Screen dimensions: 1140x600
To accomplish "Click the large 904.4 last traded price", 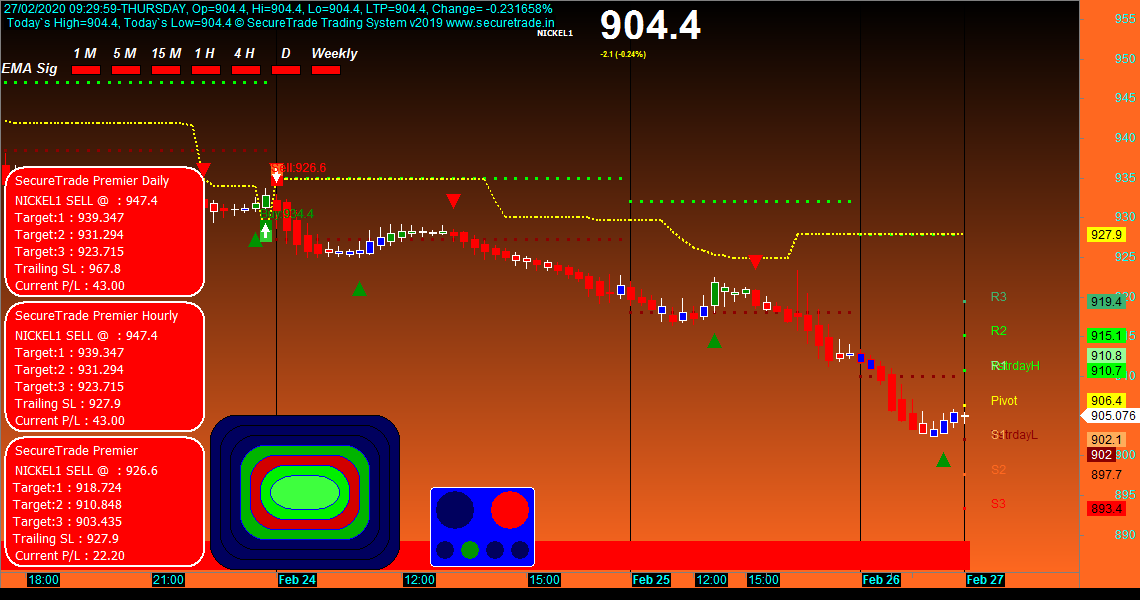I will click(651, 25).
